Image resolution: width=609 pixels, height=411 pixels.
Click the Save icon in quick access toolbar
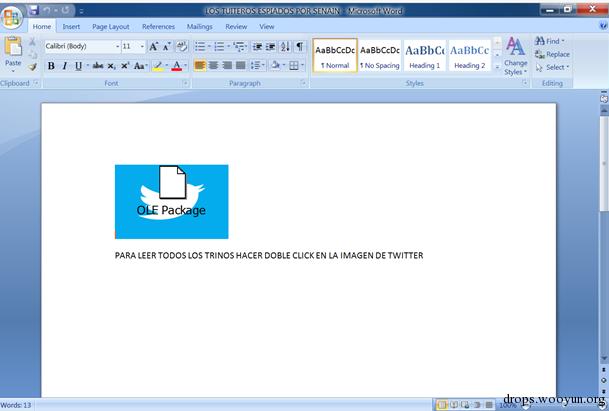pos(34,10)
